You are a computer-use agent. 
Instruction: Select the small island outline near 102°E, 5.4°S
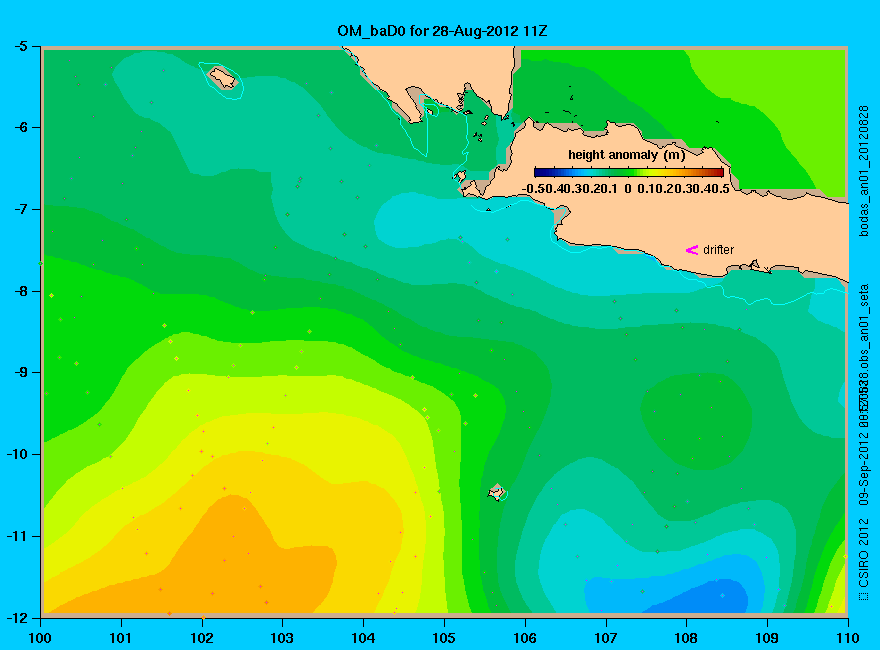coord(223,77)
